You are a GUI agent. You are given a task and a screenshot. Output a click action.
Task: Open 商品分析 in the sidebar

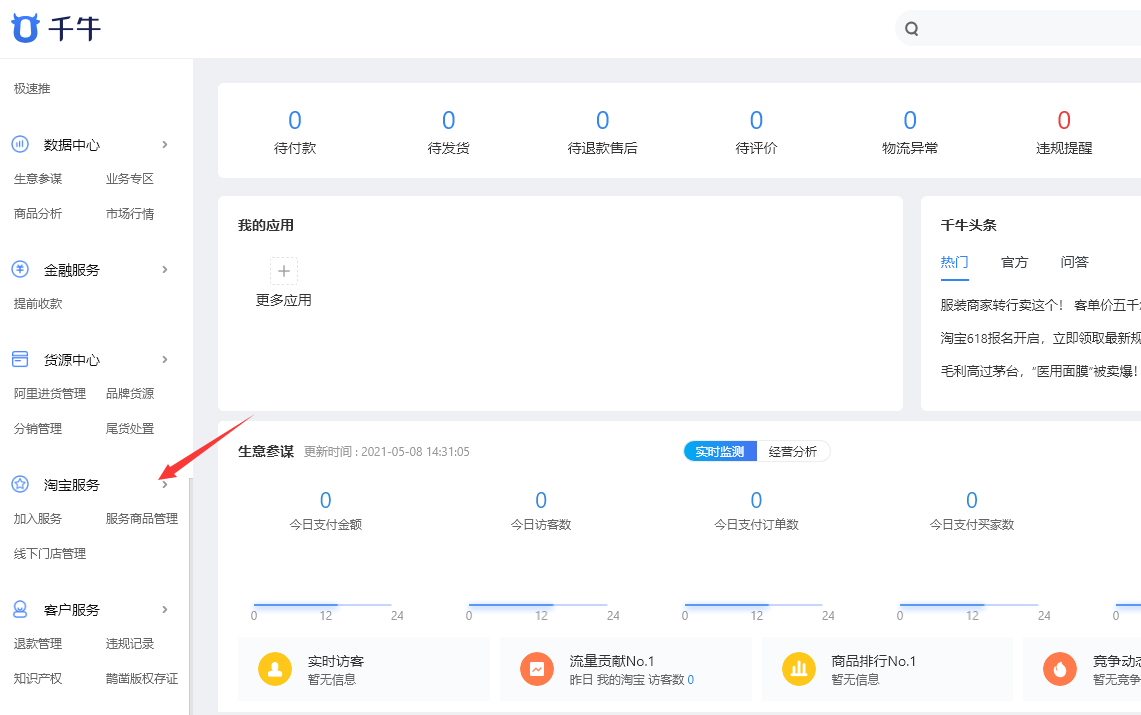point(38,214)
